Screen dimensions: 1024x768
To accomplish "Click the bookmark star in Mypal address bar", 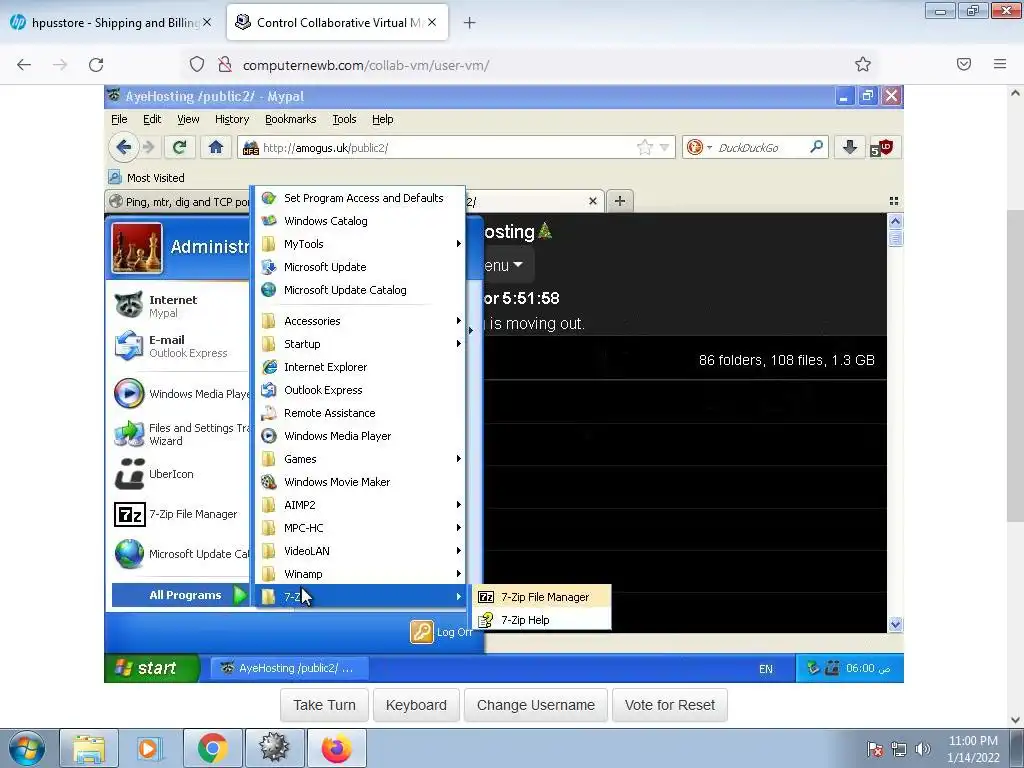I will 645,148.
